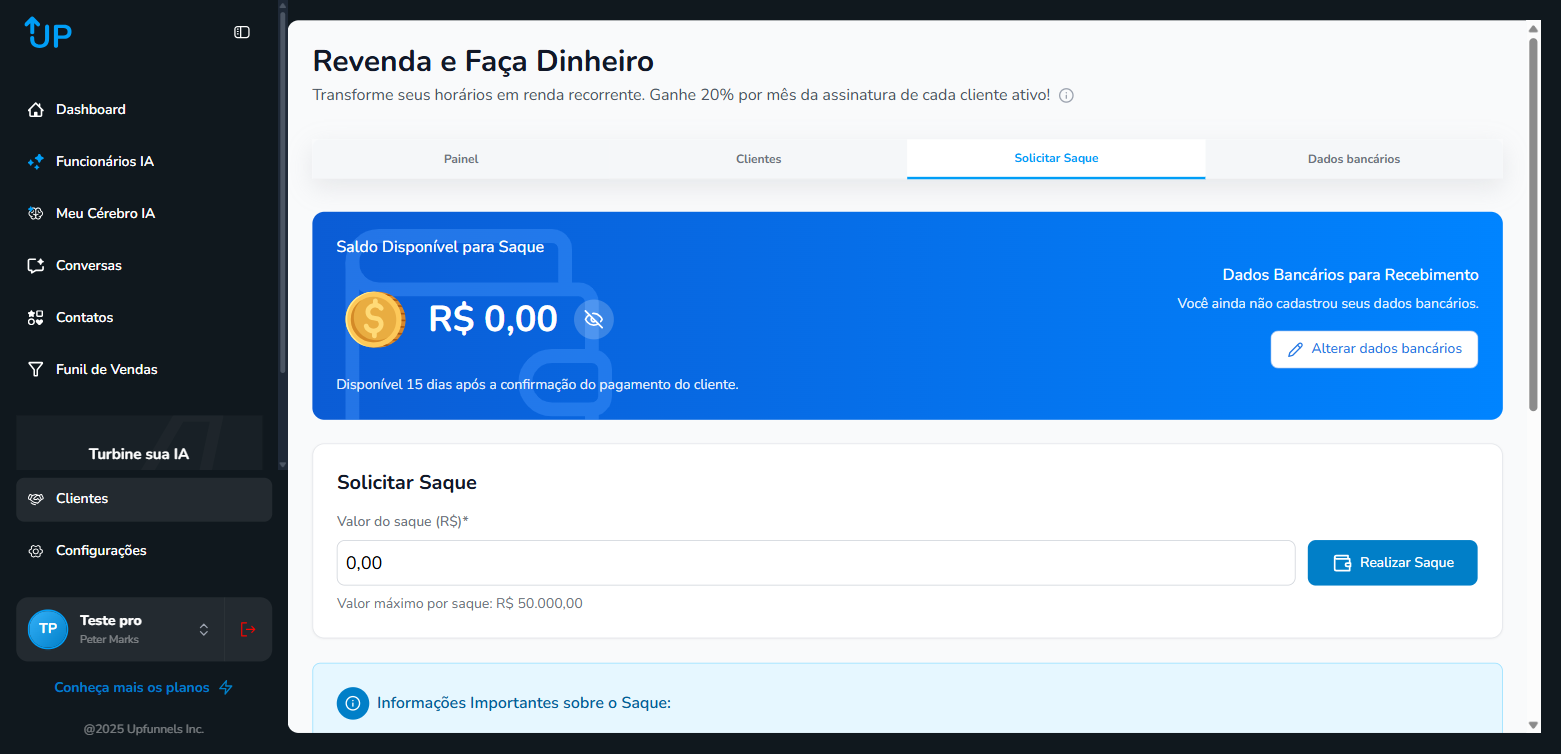
Task: Open Dashboard via the house icon
Action: pyautogui.click(x=36, y=110)
